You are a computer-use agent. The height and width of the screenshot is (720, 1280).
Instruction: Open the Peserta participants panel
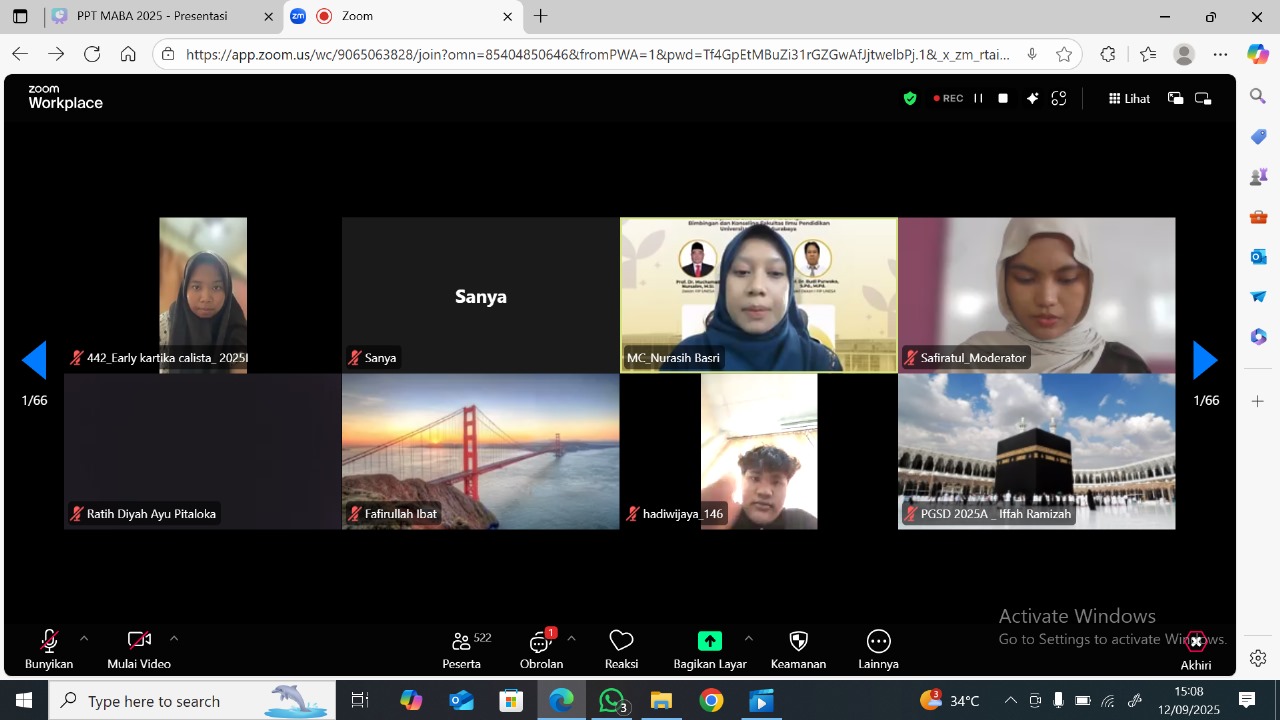point(461,649)
